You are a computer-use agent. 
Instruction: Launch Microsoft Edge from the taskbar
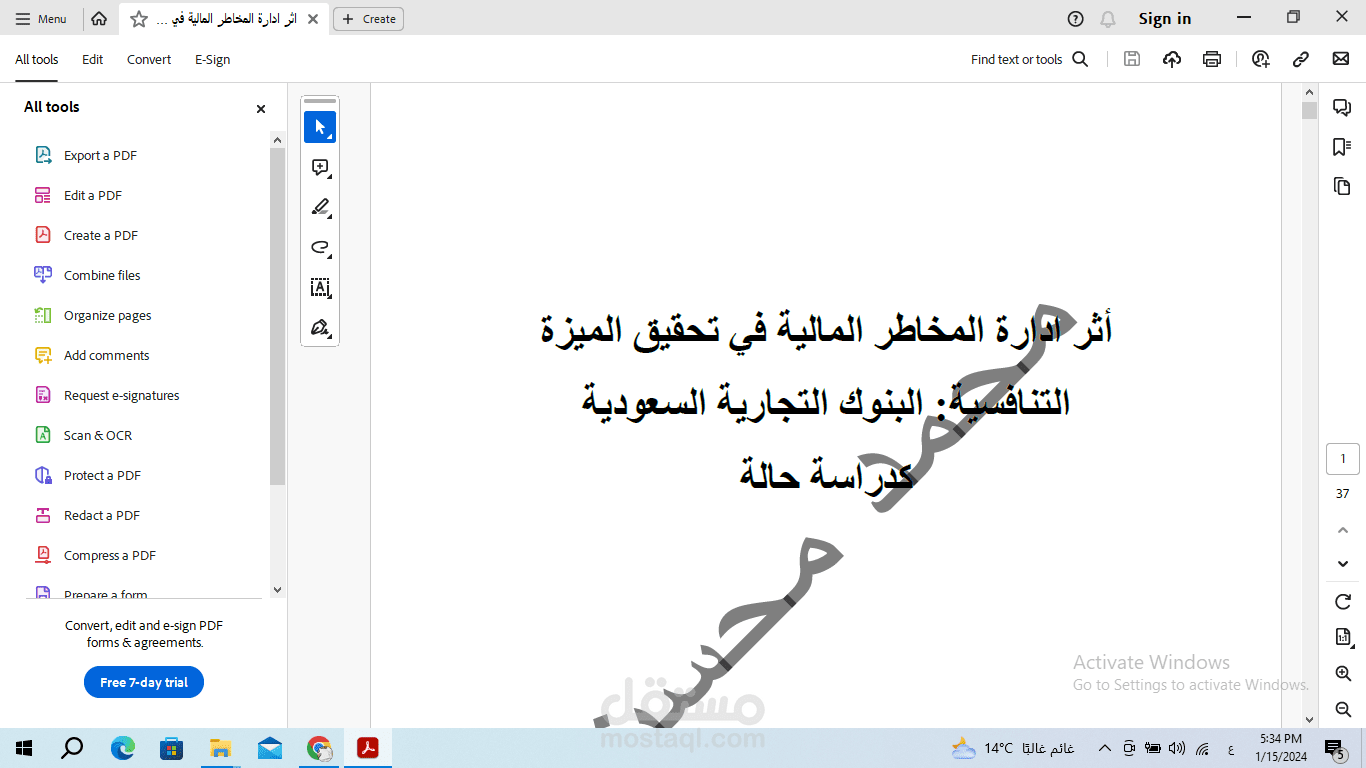(122, 748)
